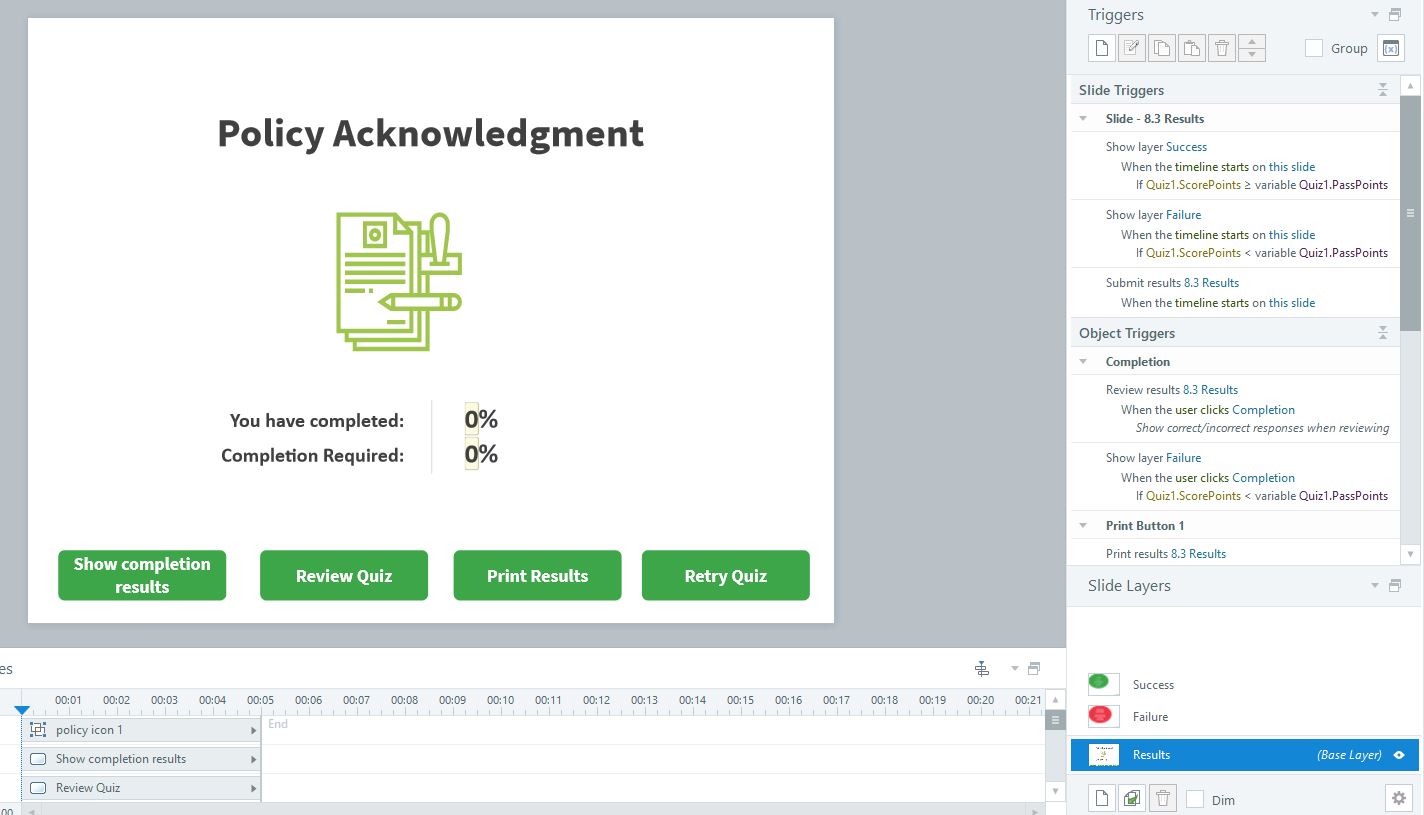This screenshot has height=815, width=1424.
Task: Open the Success layer link in first trigger
Action: [1186, 147]
